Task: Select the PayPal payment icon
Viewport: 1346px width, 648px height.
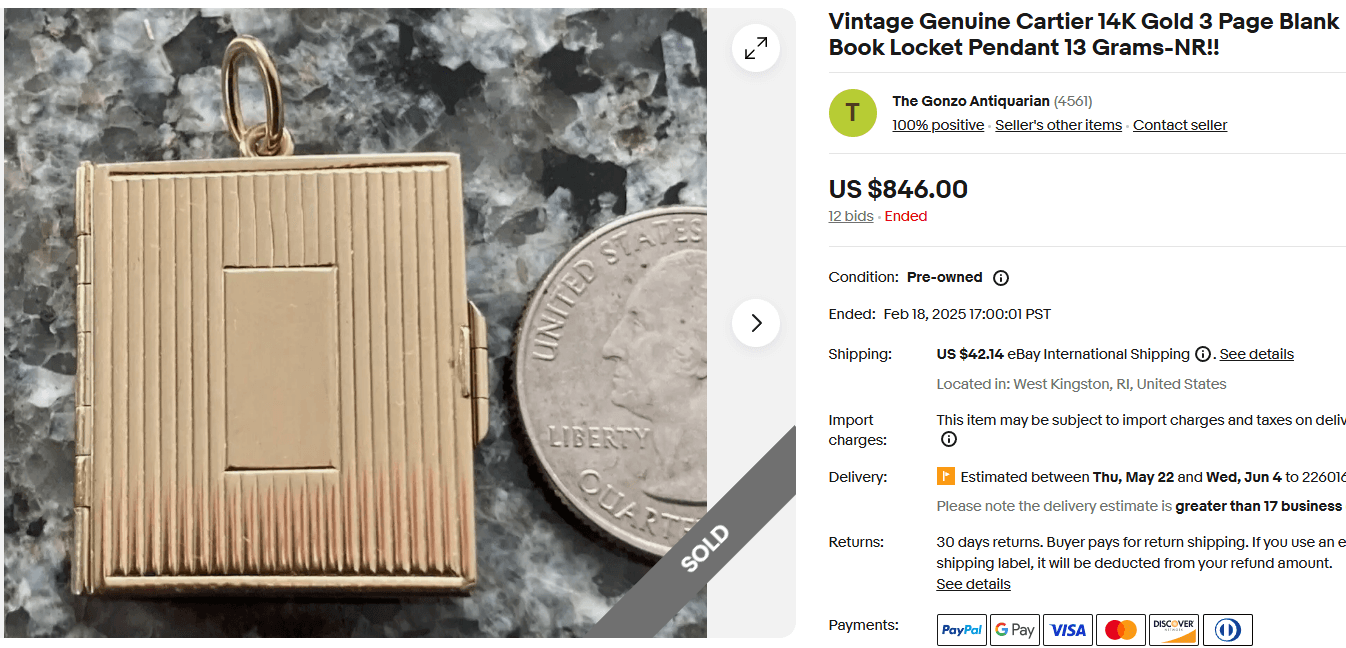Action: point(961,629)
